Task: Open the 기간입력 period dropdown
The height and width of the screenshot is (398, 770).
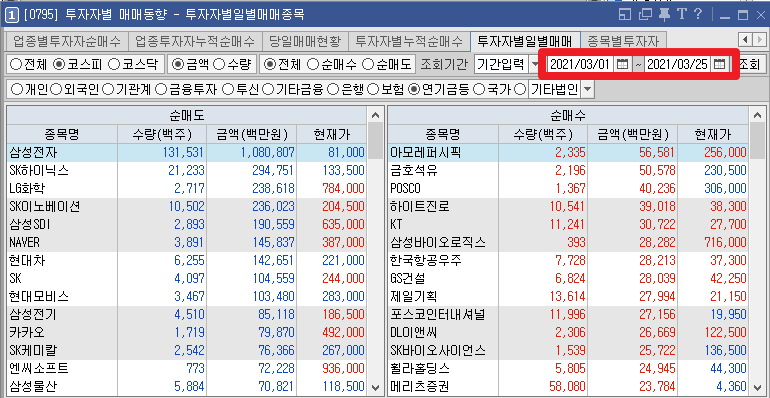Action: point(535,64)
